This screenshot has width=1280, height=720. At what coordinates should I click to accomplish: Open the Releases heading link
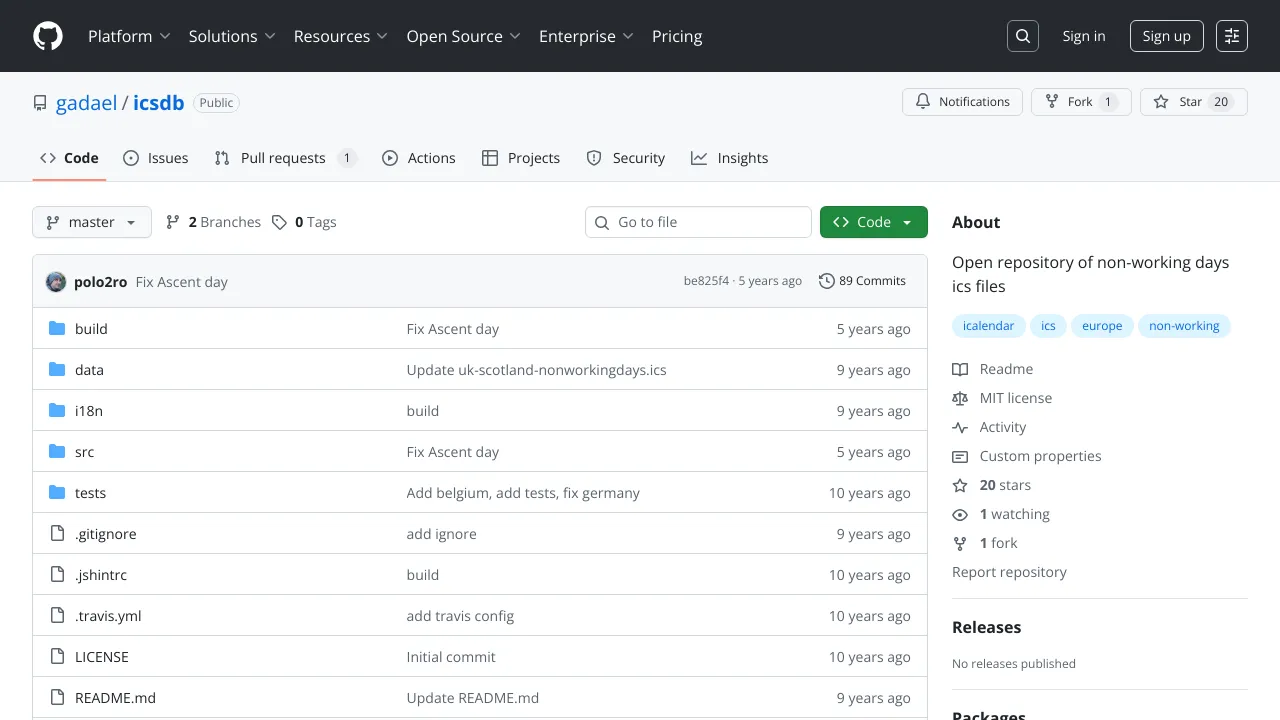(987, 627)
